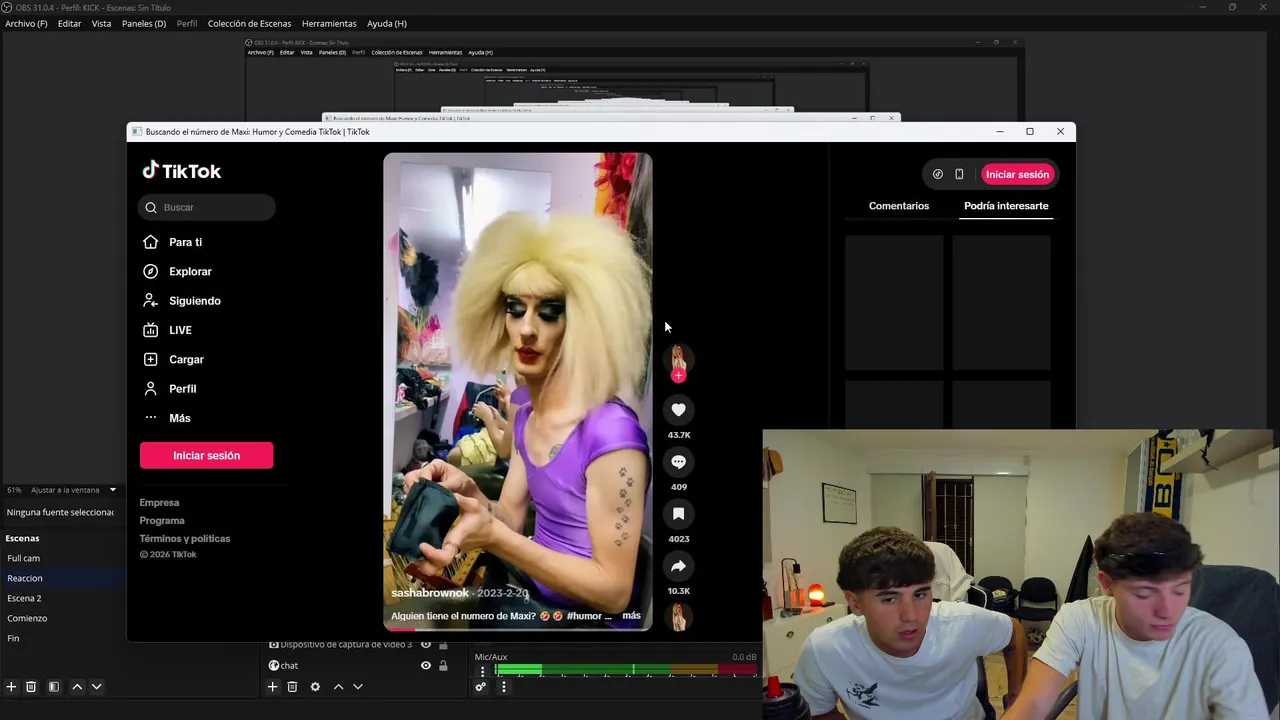Toggle lock on Dispositivo de captura de video 3

click(x=443, y=645)
